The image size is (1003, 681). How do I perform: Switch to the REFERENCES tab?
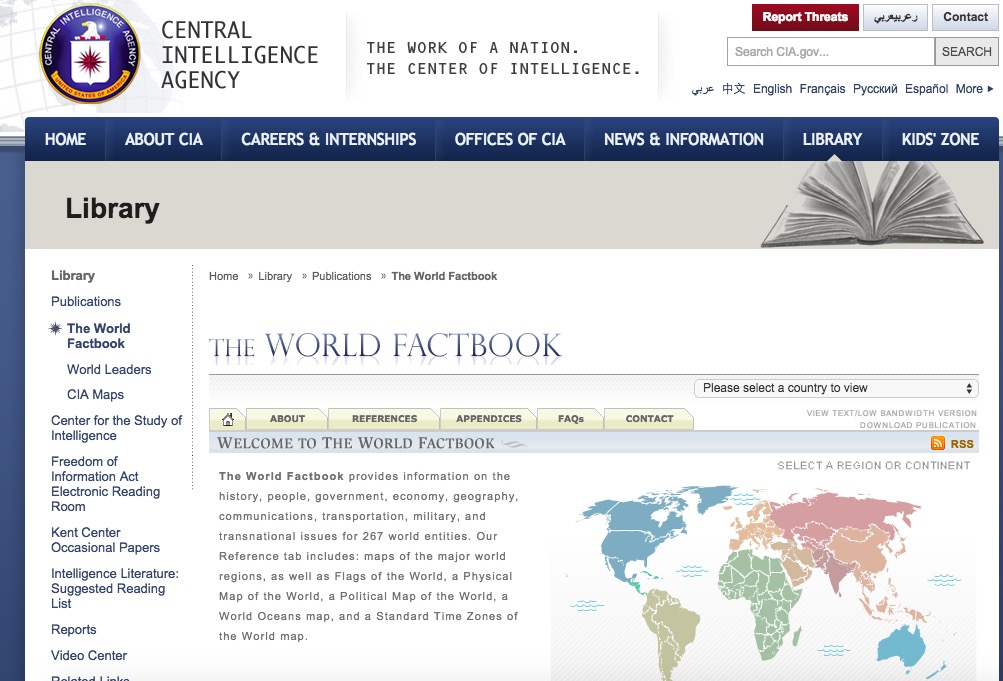click(x=384, y=419)
